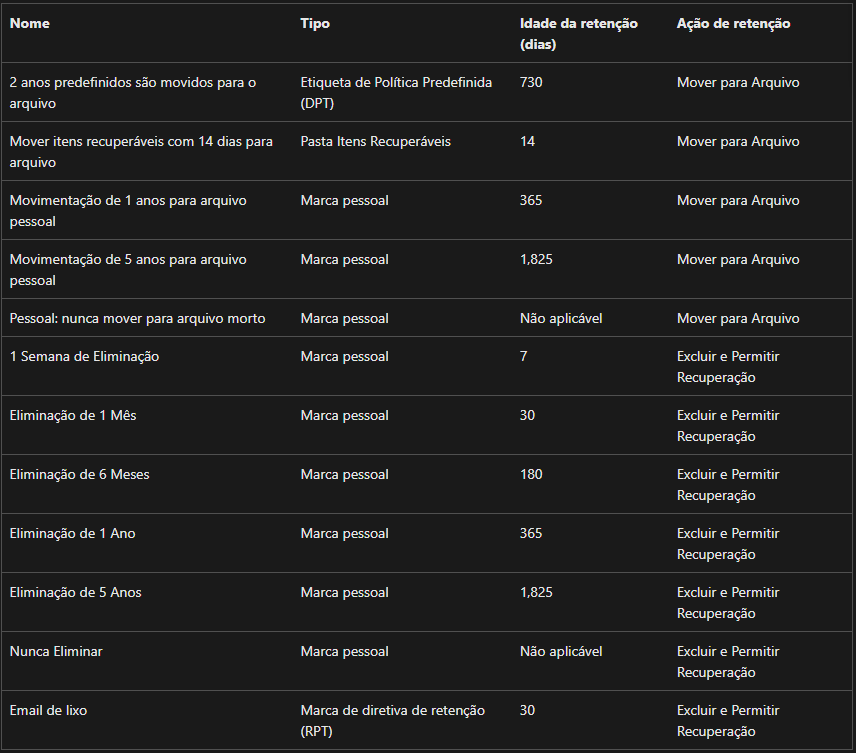Click Marca de diretiva de retenção (RPT)
The height and width of the screenshot is (753, 856).
[393, 720]
